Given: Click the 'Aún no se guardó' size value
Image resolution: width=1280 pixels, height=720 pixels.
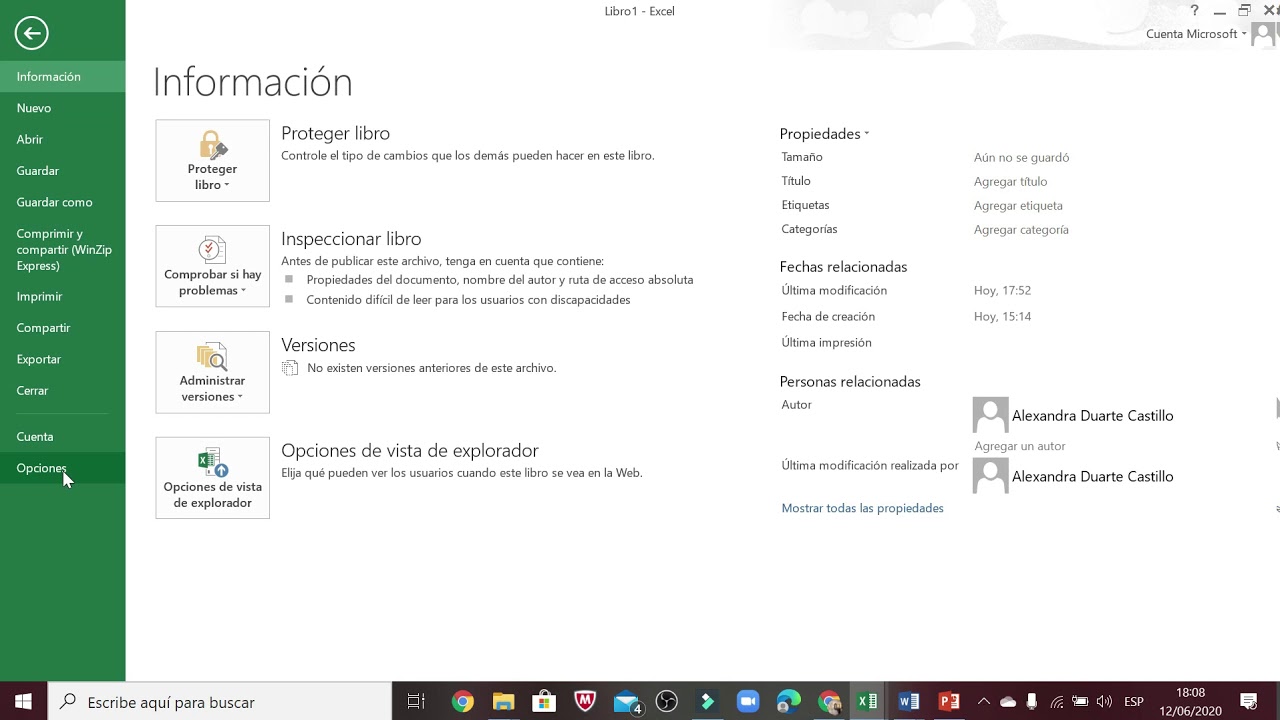Looking at the screenshot, I should pyautogui.click(x=1021, y=157).
